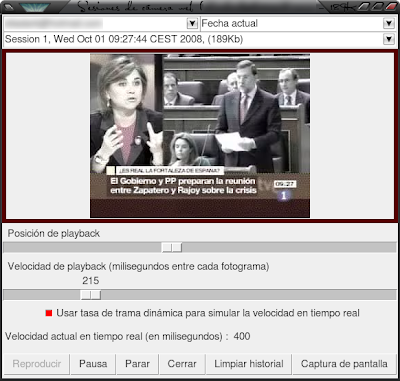Stop playback with Parar button
Viewport: 400px width, 381px height.
(137, 364)
